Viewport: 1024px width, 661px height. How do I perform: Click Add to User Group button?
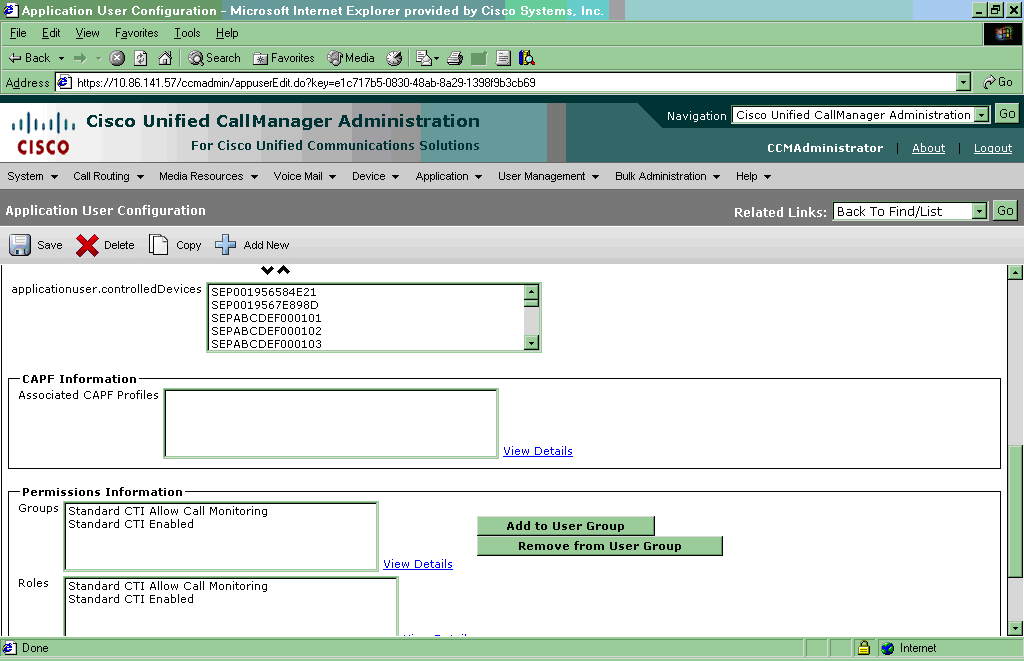click(566, 526)
